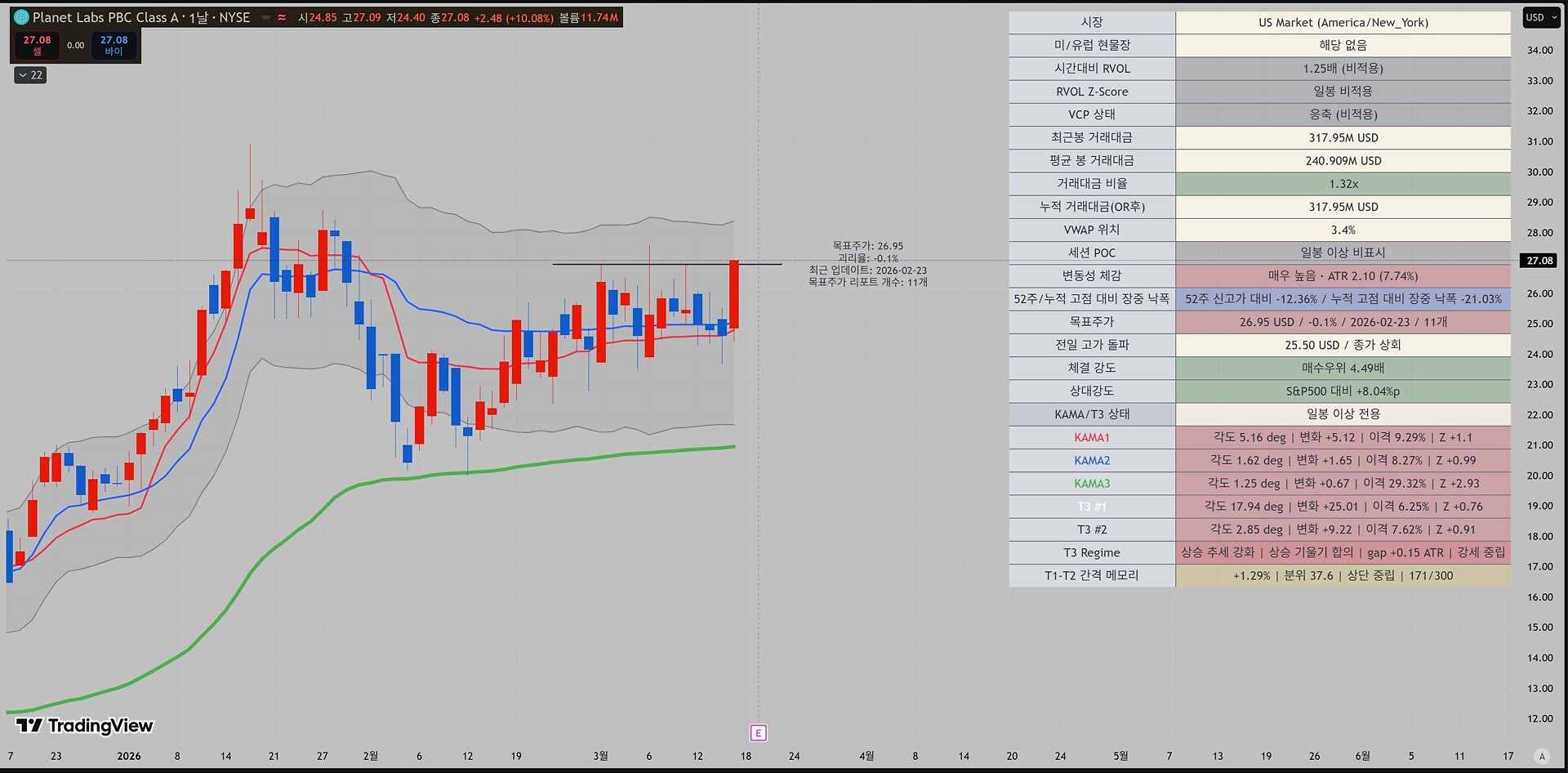Viewport: 1568px width, 773px height.
Task: Click the '매우 높음 · ATR 2.10 (7.74%)' cell
Action: [1343, 276]
